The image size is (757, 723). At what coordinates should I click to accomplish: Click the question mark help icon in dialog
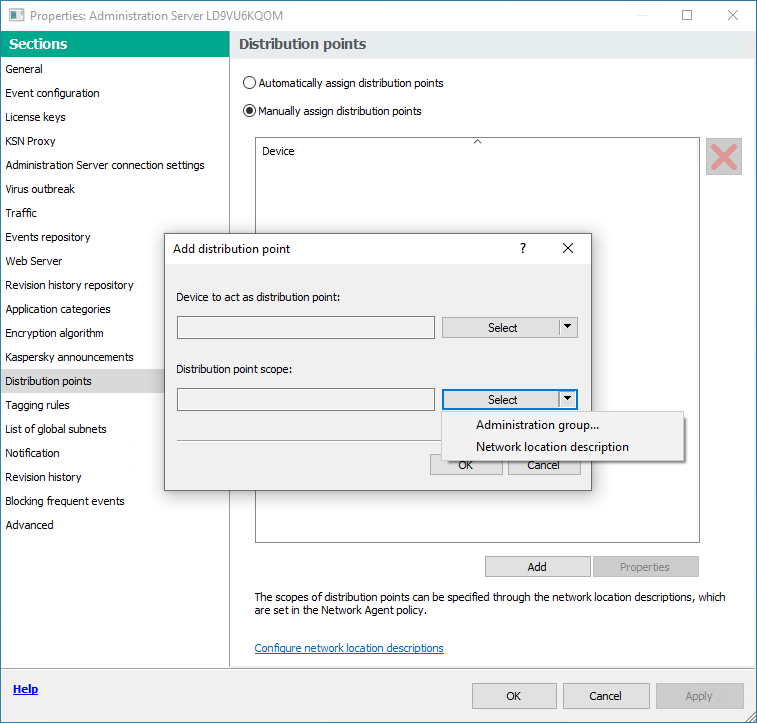(522, 249)
